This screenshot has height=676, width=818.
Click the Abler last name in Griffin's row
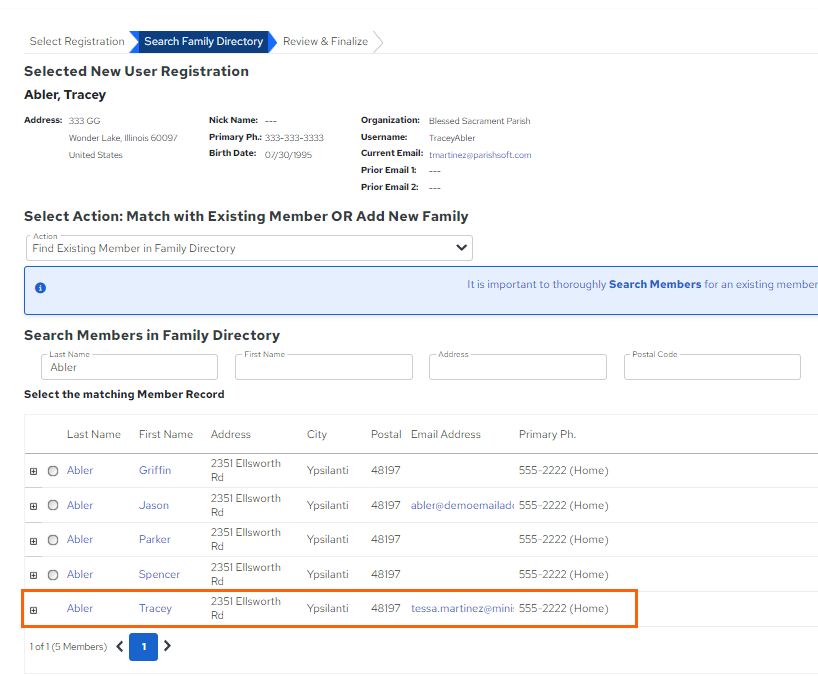pos(80,470)
